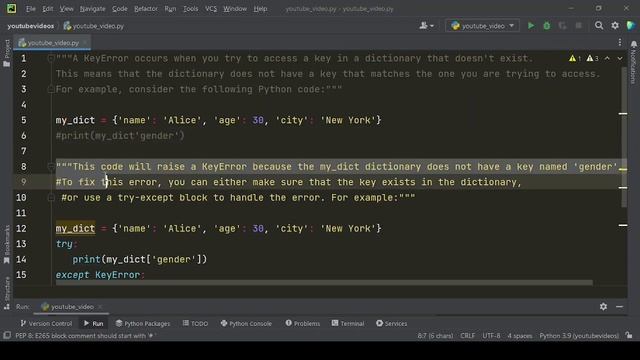Open the Edit menu
The height and width of the screenshot is (360, 640).
click(48, 9)
